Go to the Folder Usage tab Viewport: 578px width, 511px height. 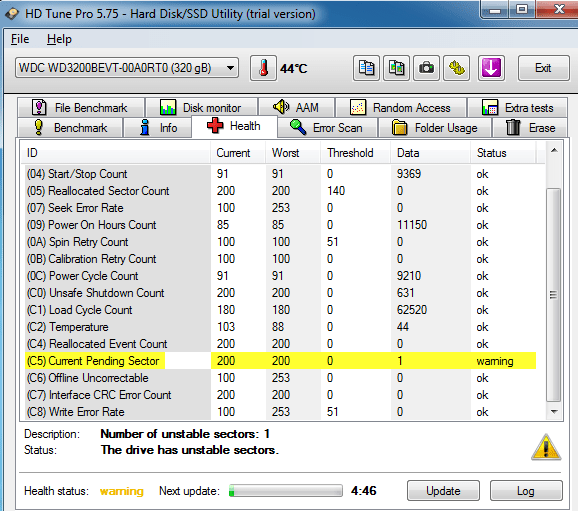(x=434, y=128)
